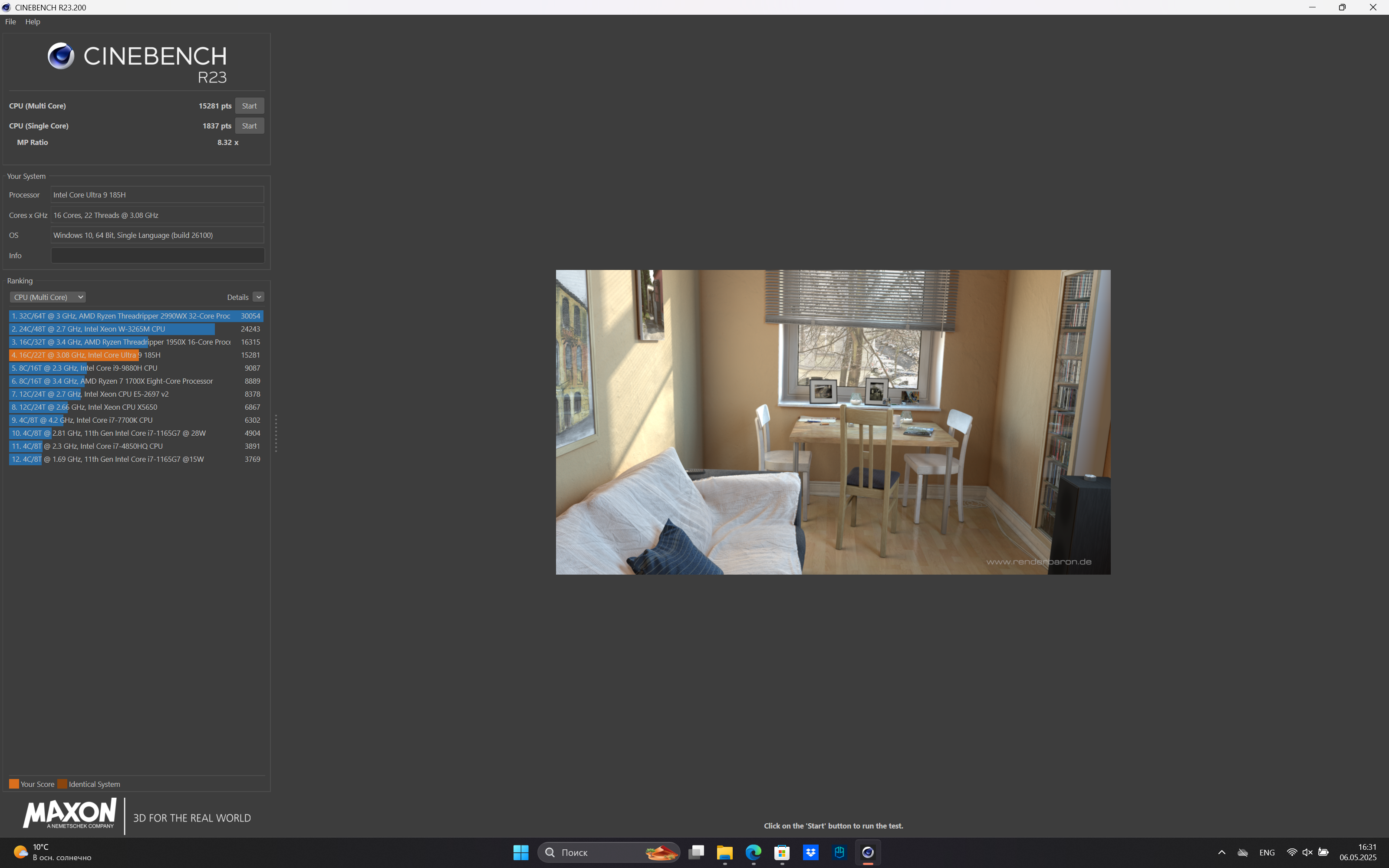Click the panel splitter grip dots
The height and width of the screenshot is (868, 1389).
pos(276,433)
